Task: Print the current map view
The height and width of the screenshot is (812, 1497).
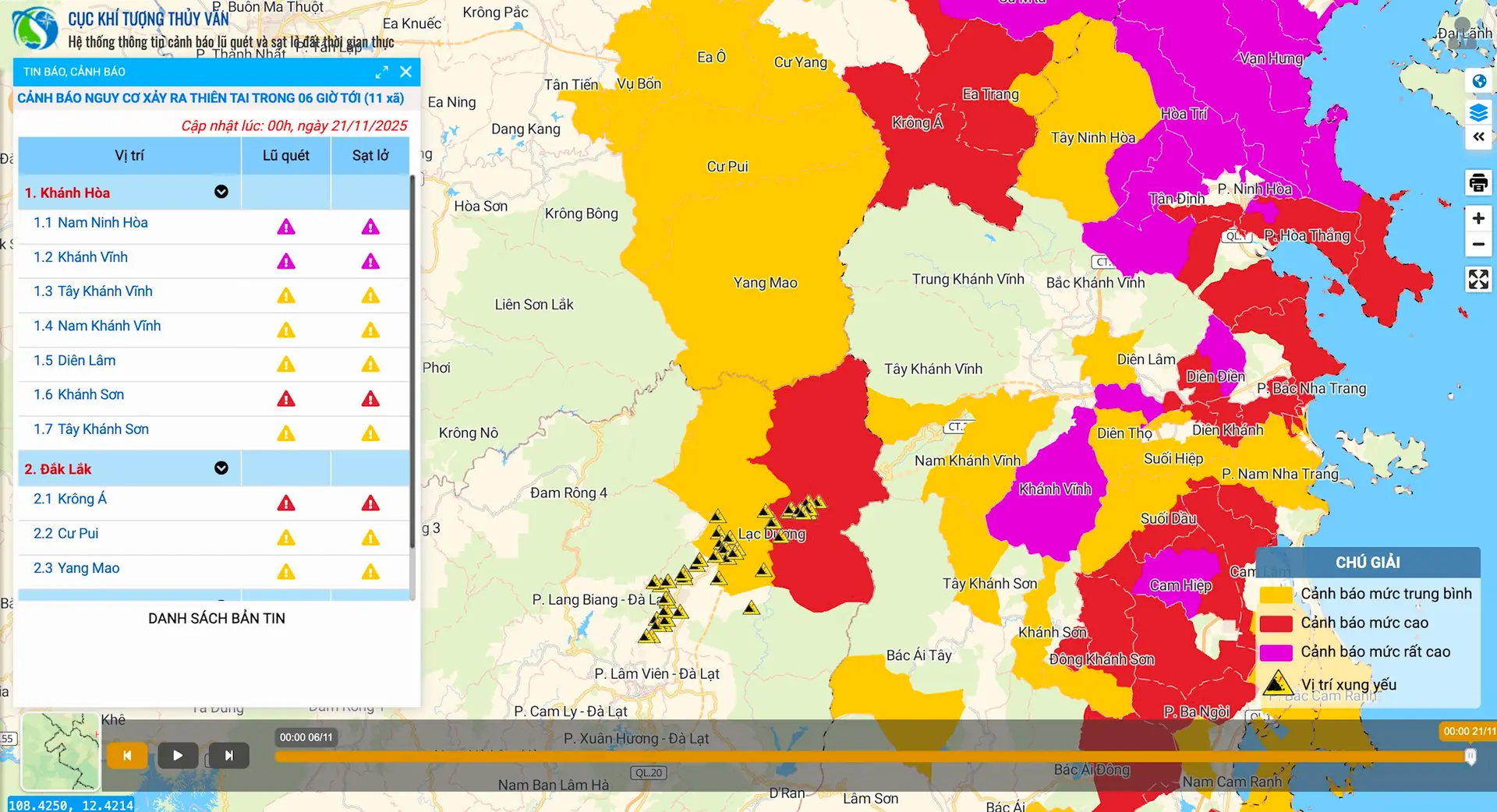Action: [1478, 183]
